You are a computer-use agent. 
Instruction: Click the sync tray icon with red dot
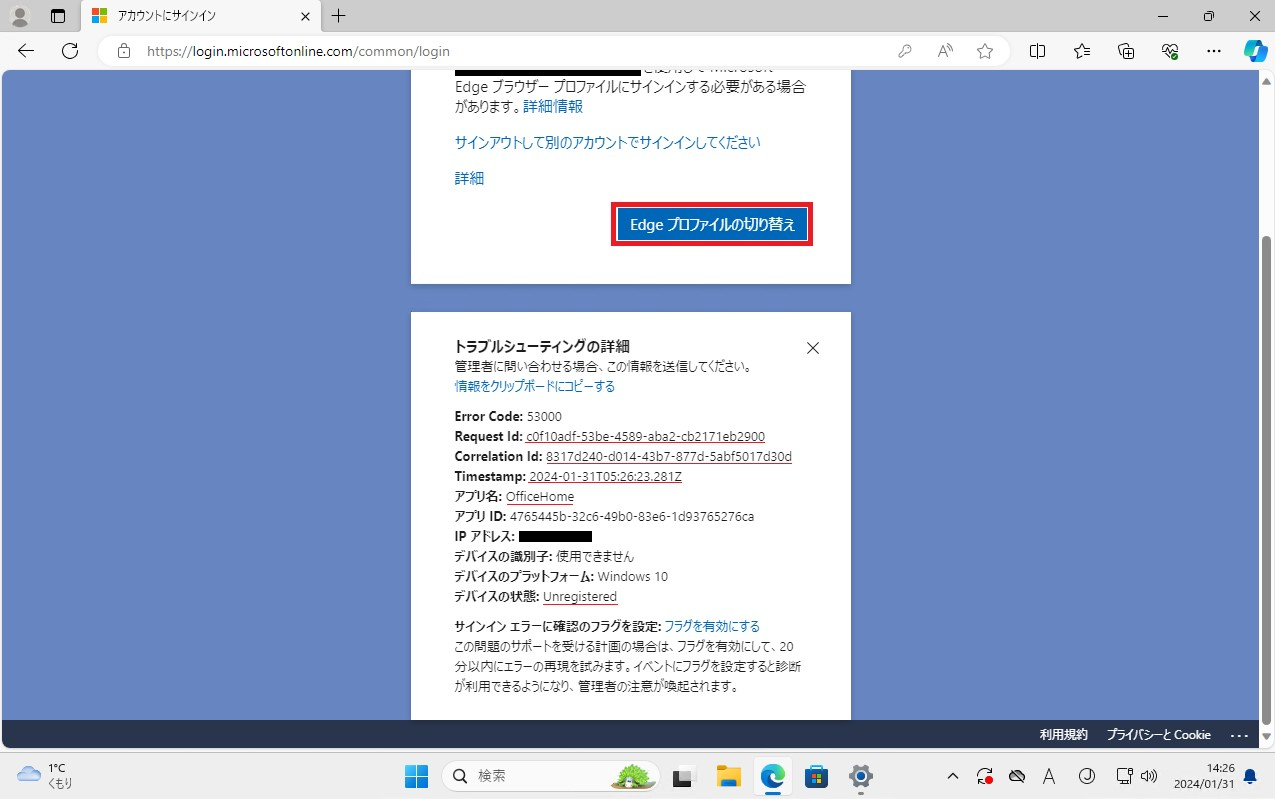tap(985, 776)
